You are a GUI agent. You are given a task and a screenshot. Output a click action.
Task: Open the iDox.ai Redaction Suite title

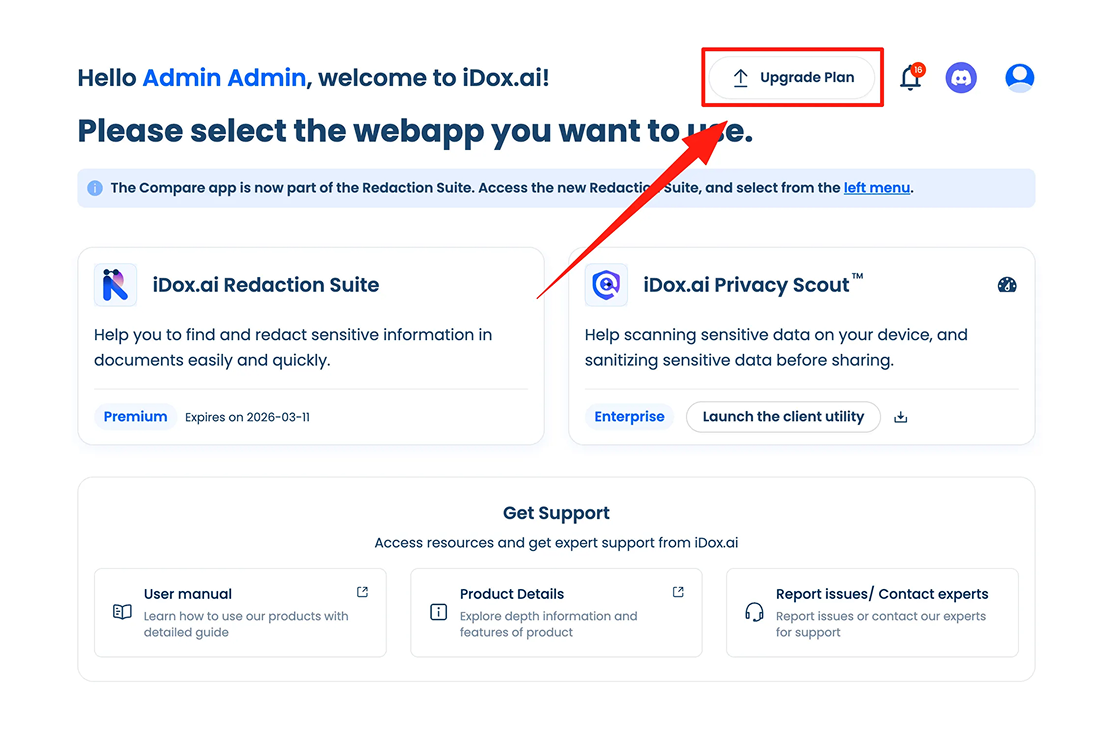266,285
